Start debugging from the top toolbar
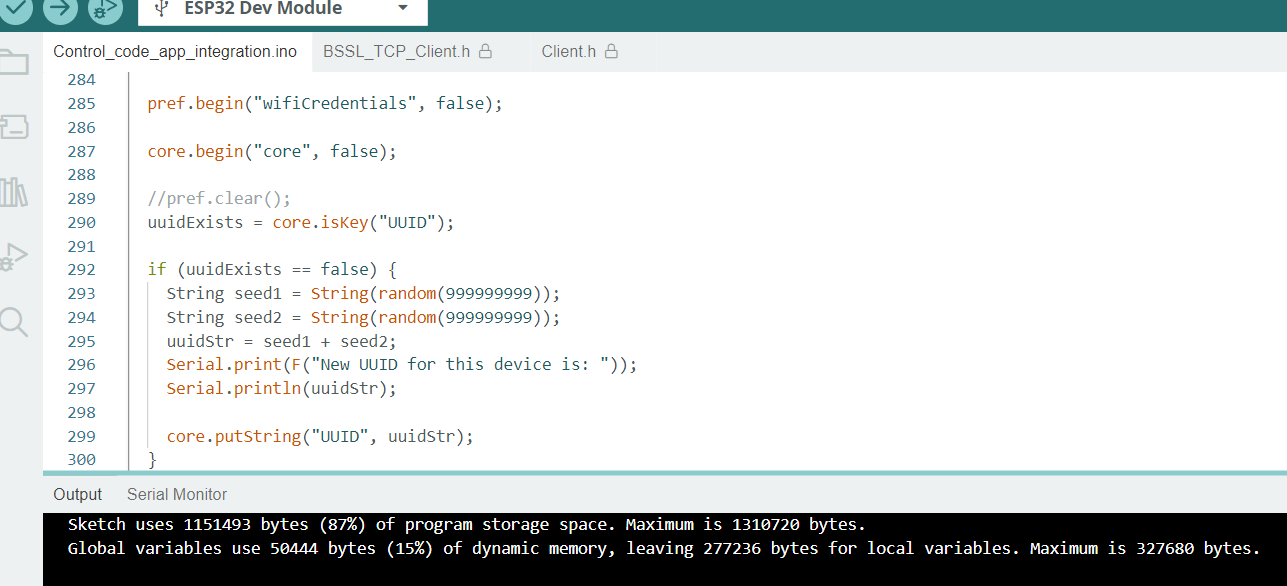The height and width of the screenshot is (586, 1287). (104, 9)
